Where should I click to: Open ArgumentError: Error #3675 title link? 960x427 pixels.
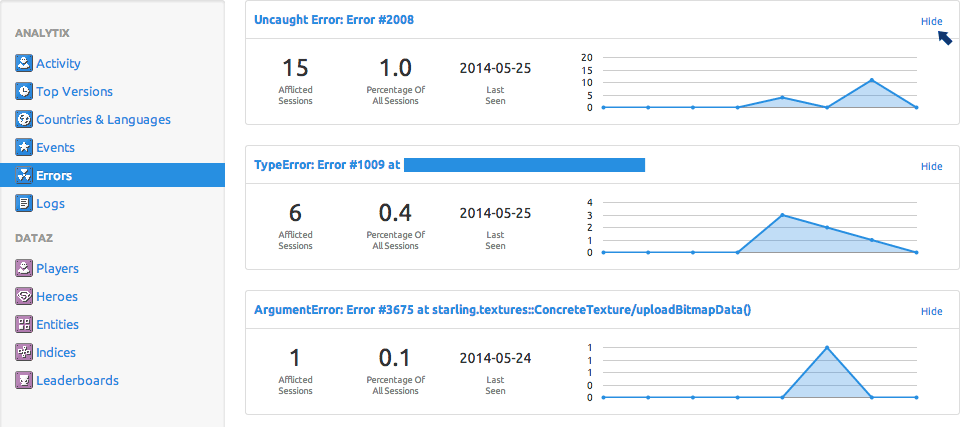click(503, 309)
